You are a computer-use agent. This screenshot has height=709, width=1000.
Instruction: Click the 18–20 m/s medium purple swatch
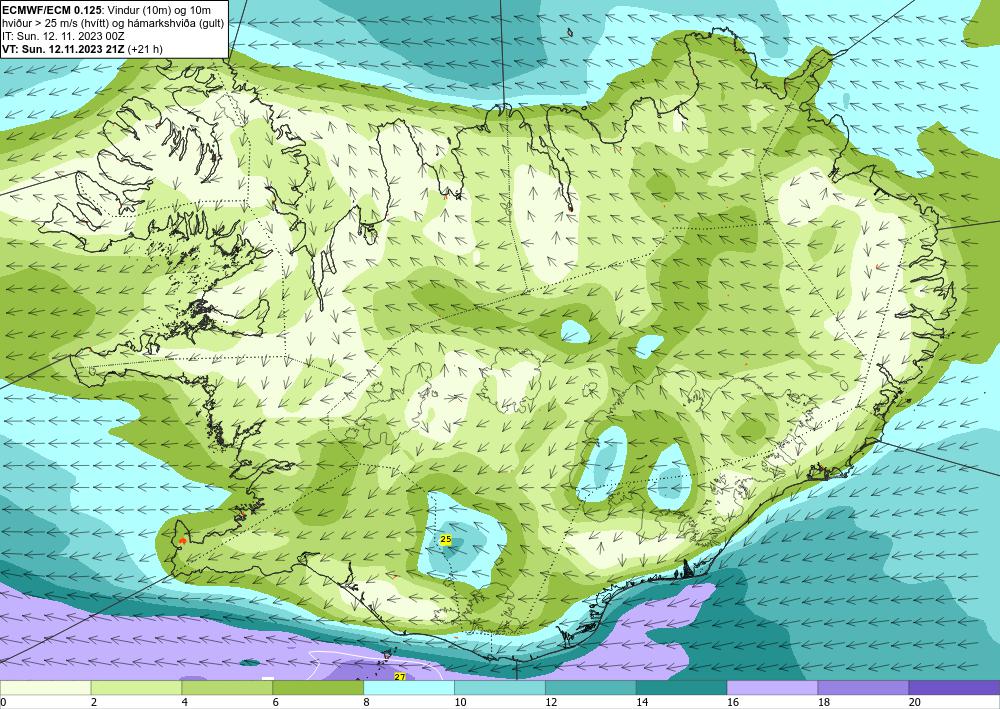click(863, 688)
